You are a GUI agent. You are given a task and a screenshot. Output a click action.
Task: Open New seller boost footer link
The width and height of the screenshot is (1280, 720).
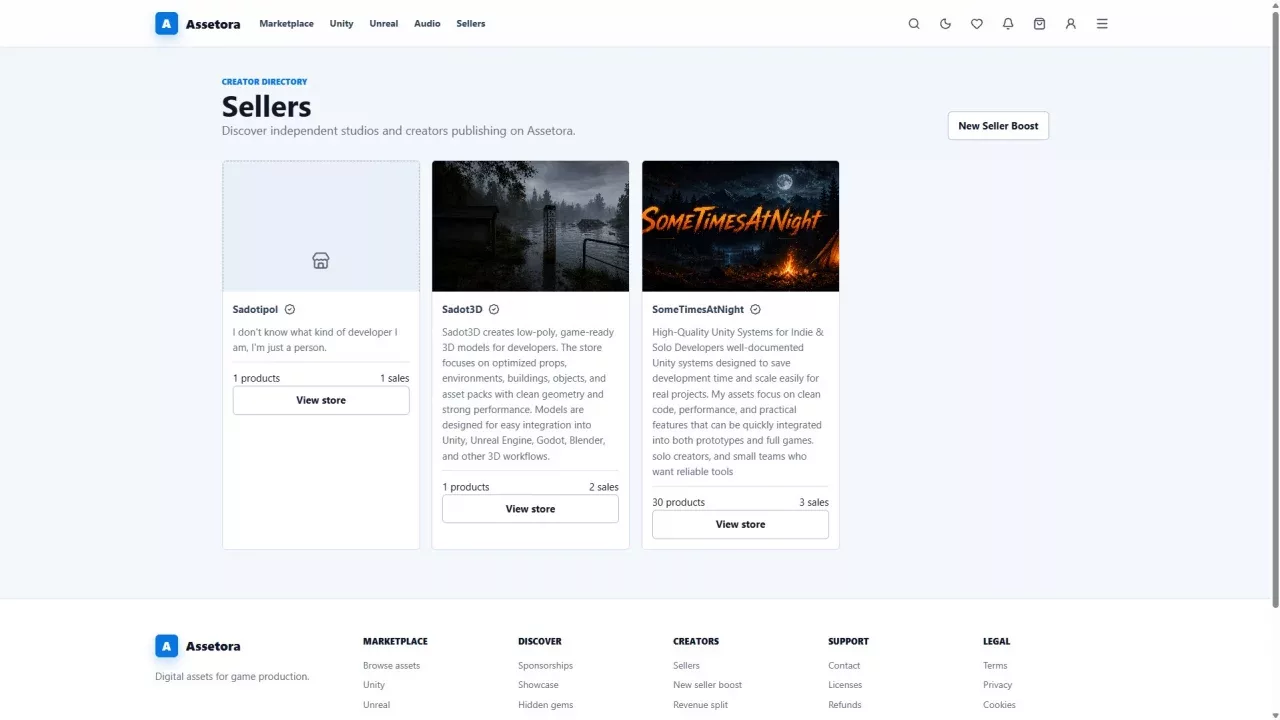[x=707, y=685]
